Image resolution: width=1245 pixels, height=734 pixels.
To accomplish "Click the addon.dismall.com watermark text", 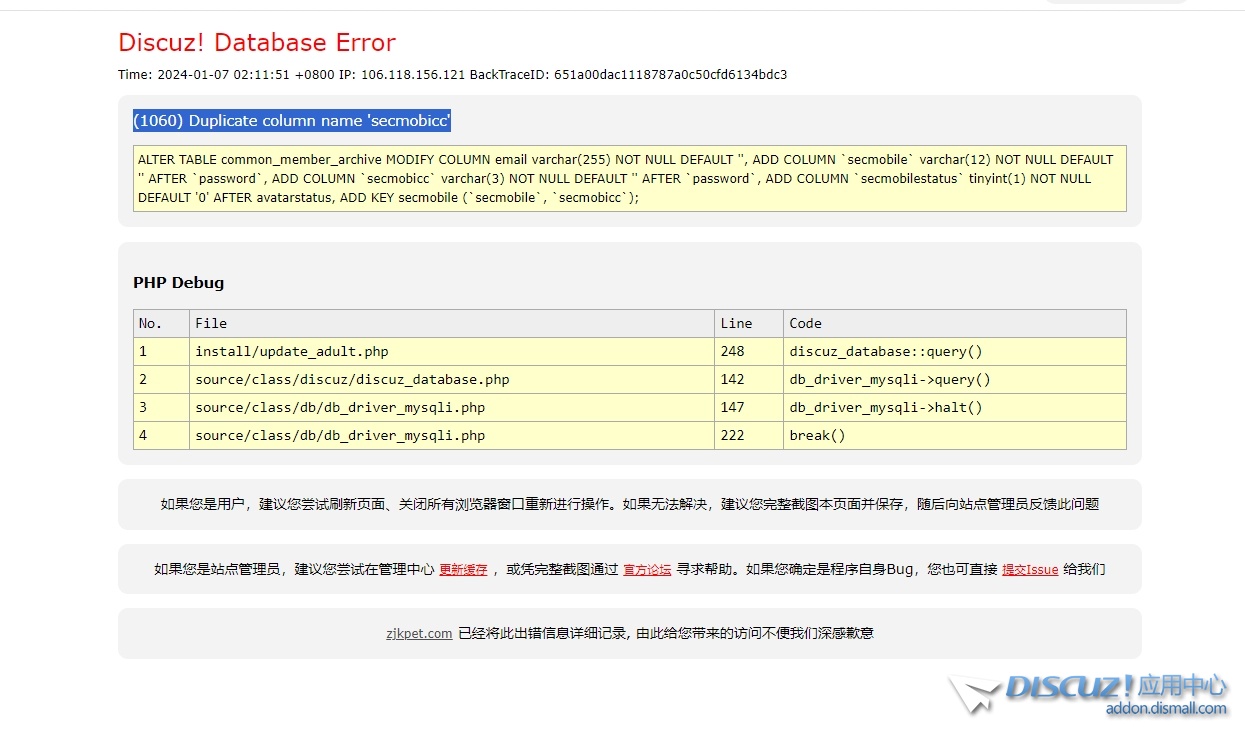I will [x=1165, y=709].
